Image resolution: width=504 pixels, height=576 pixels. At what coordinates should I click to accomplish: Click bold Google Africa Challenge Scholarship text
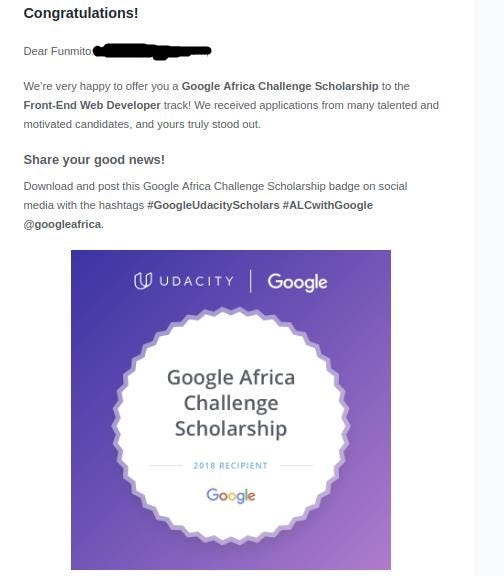(x=280, y=86)
